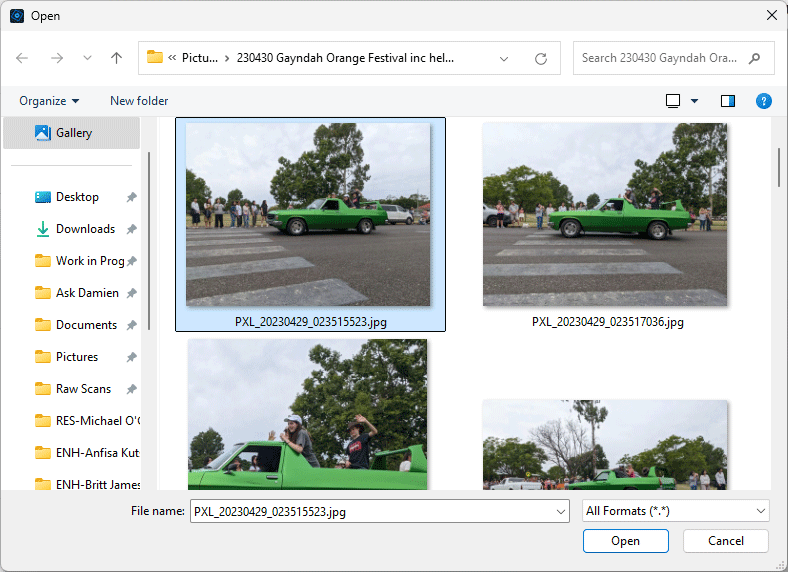Open the Help question mark icon
The image size is (788, 572).
(763, 101)
